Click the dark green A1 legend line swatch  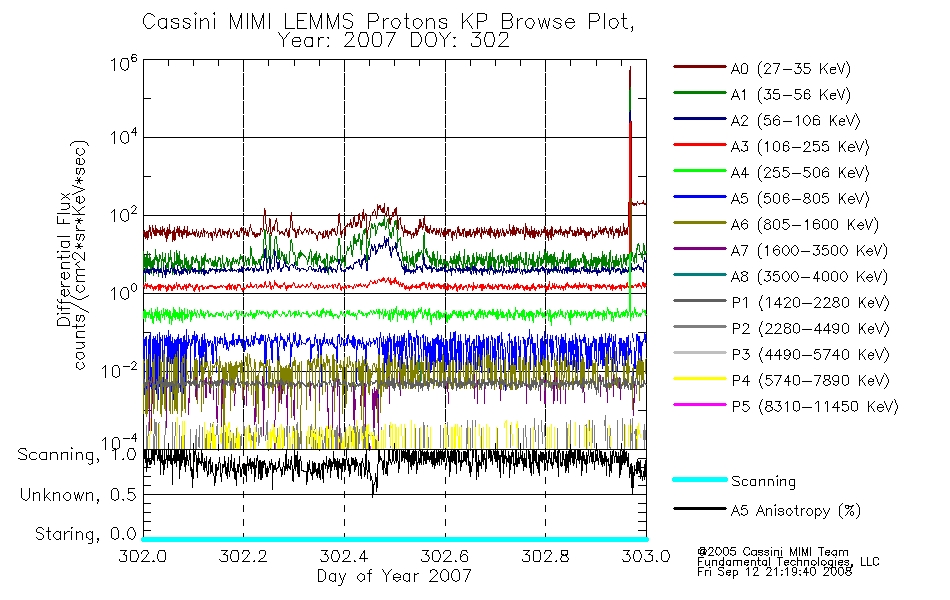point(700,93)
